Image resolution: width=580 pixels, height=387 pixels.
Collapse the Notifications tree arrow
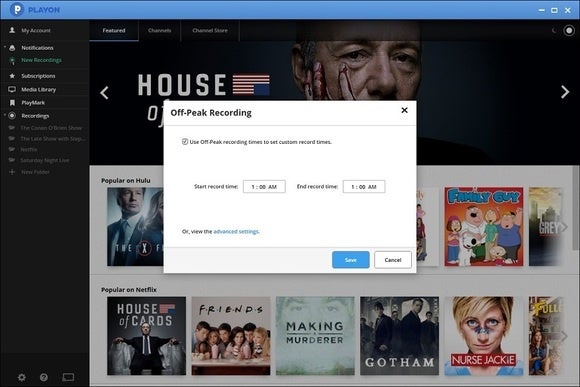click(x=4, y=47)
